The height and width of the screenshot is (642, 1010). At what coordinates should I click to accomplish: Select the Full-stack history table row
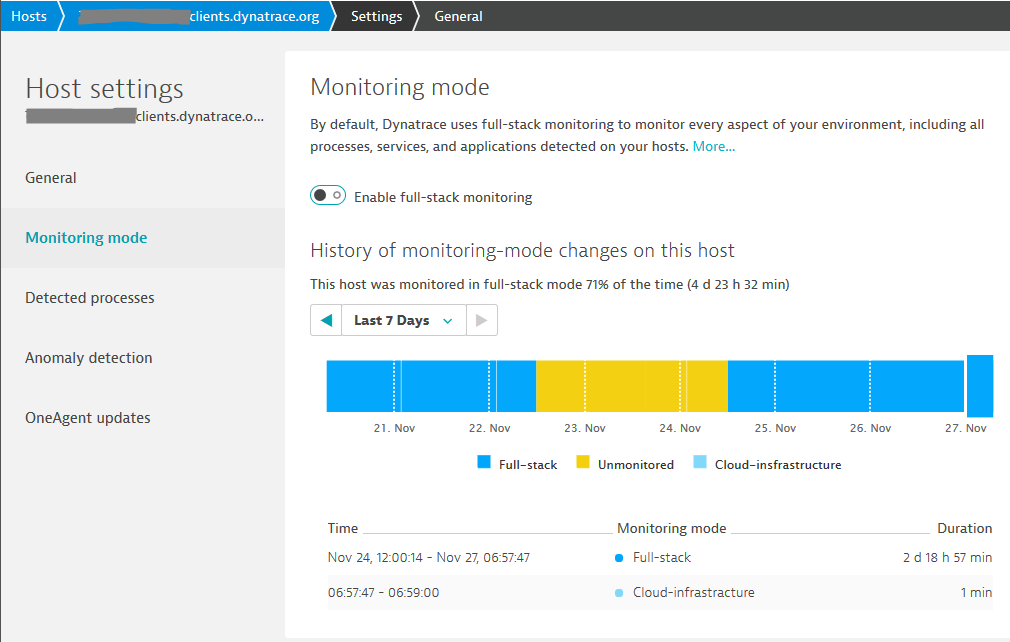660,557
